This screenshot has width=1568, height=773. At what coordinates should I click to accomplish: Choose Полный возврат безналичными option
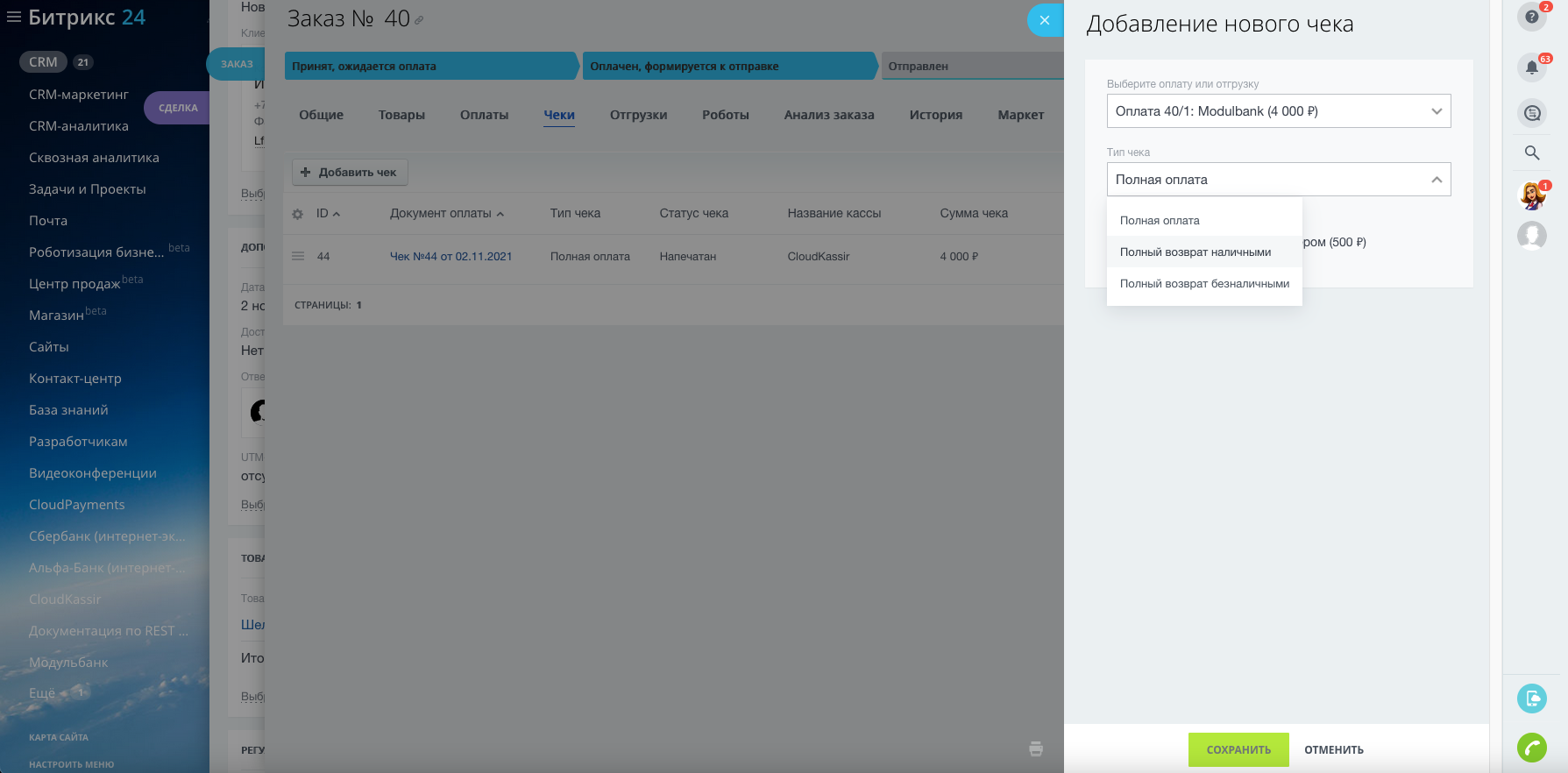pyautogui.click(x=1204, y=284)
